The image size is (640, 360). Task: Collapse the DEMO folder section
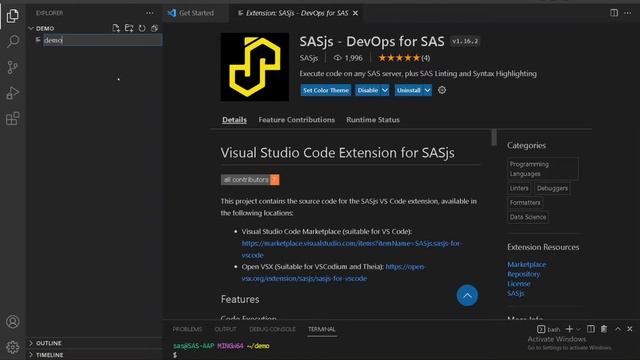coord(44,29)
